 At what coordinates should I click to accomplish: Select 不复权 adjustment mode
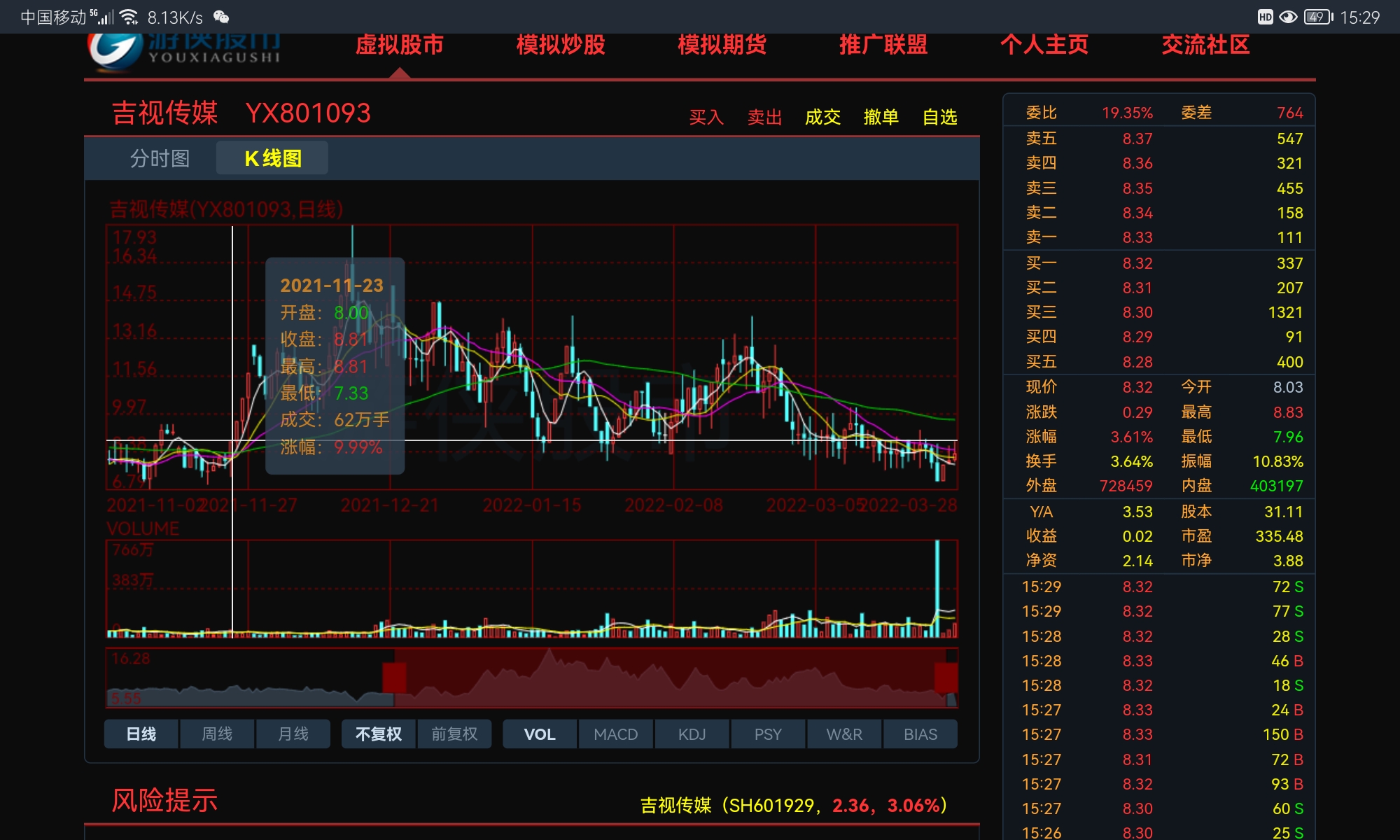pos(379,734)
